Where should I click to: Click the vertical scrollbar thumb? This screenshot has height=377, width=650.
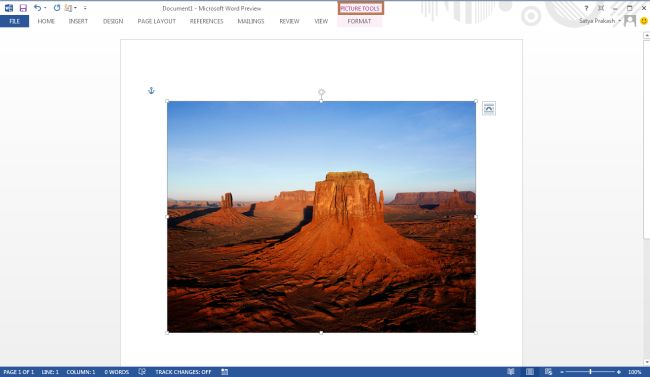coord(646,139)
